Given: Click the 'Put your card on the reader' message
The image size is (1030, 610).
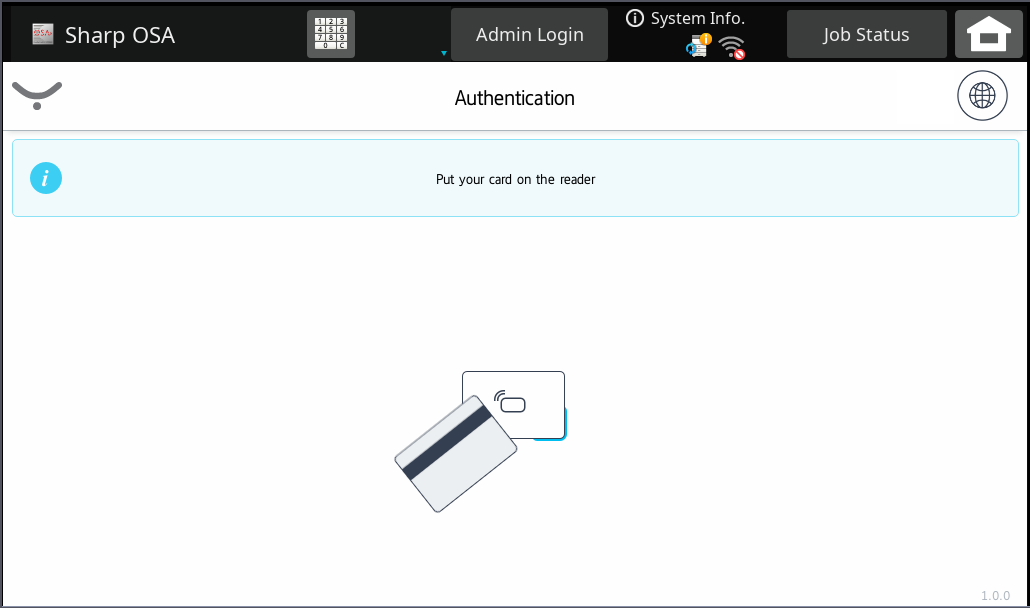Looking at the screenshot, I should tap(515, 180).
